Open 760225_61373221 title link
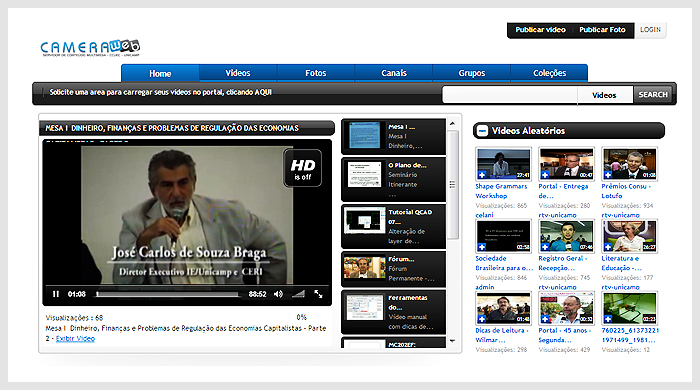The width and height of the screenshot is (700, 390). pyautogui.click(x=630, y=335)
